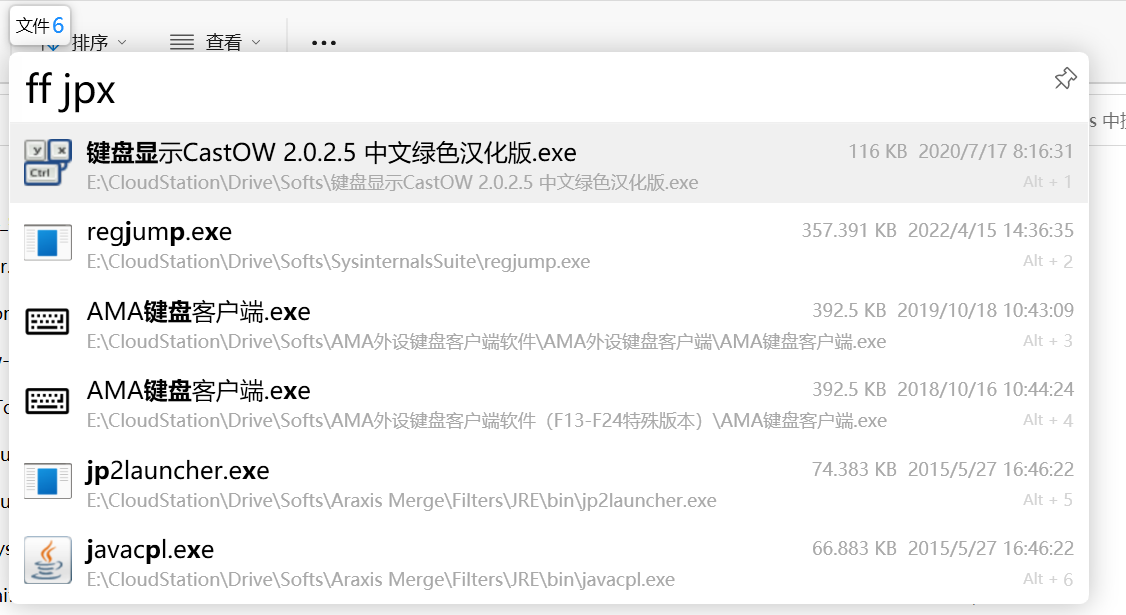Click the Alt + 3 shortcut hint
This screenshot has height=615, width=1126.
click(x=1047, y=341)
